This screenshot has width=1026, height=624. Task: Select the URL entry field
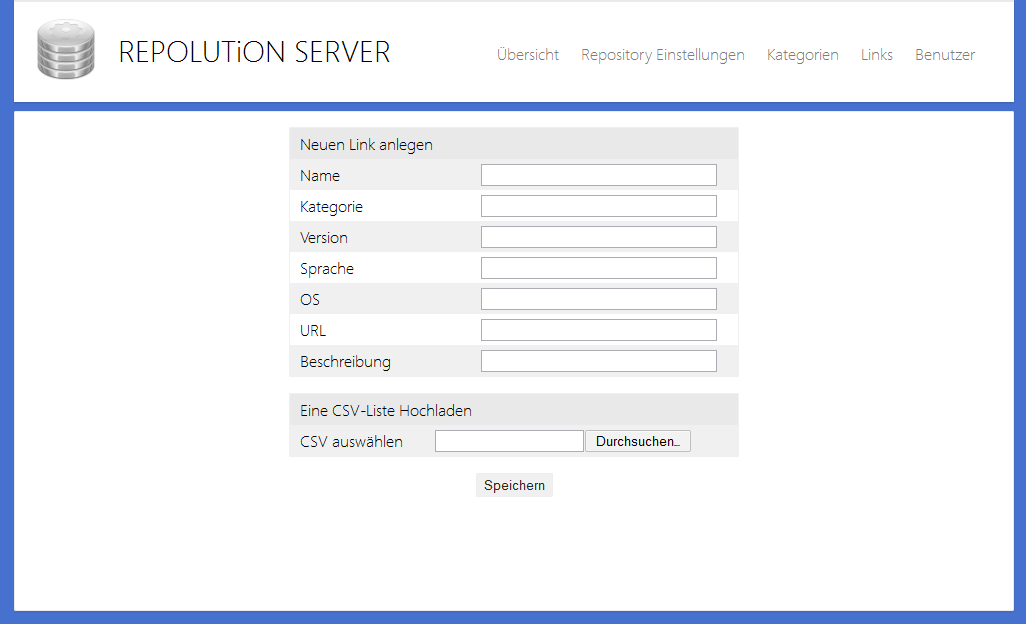click(x=598, y=329)
